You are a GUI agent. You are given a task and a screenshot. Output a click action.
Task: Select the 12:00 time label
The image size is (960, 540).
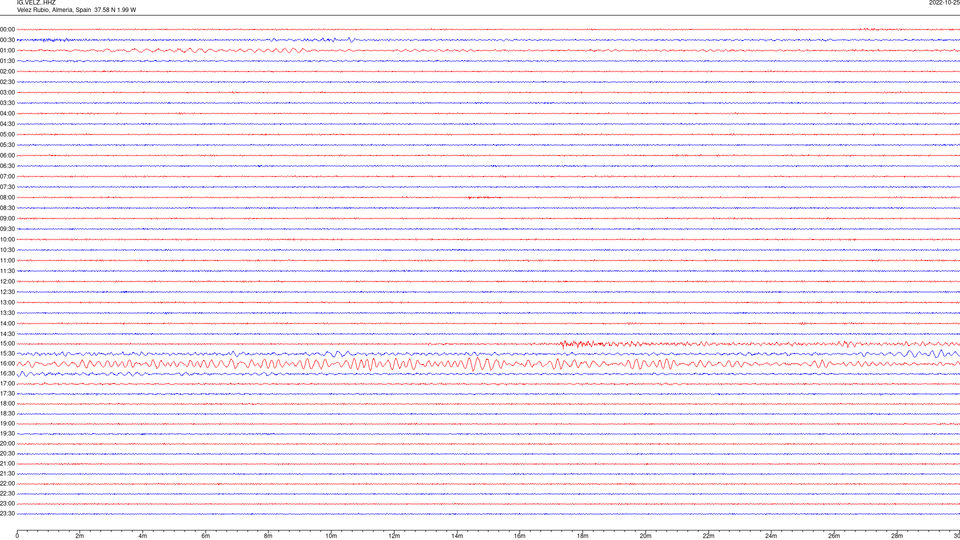pos(7,282)
